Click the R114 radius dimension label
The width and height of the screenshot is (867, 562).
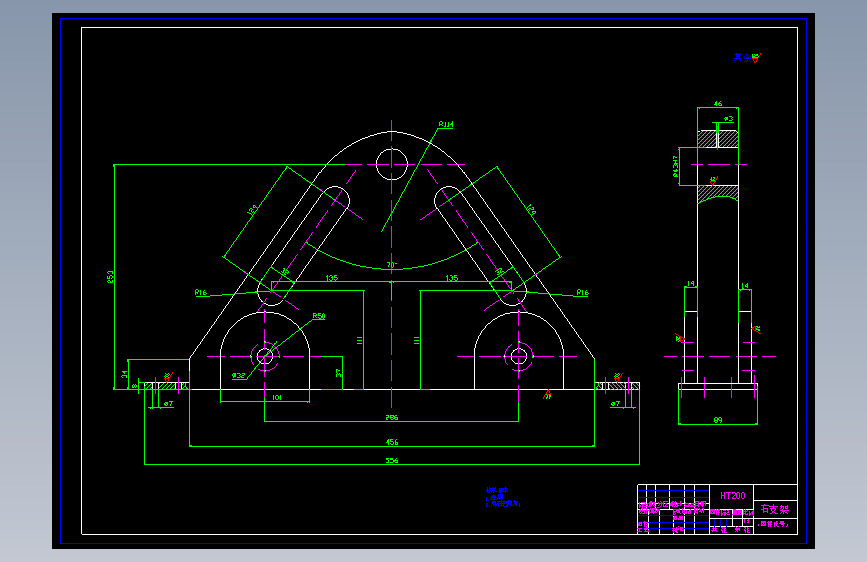[446, 124]
